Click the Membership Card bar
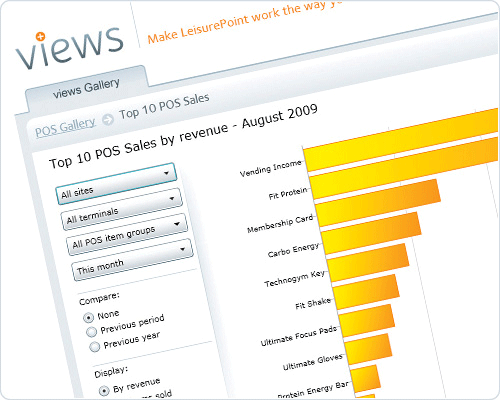The height and width of the screenshot is (400, 500). point(378,203)
